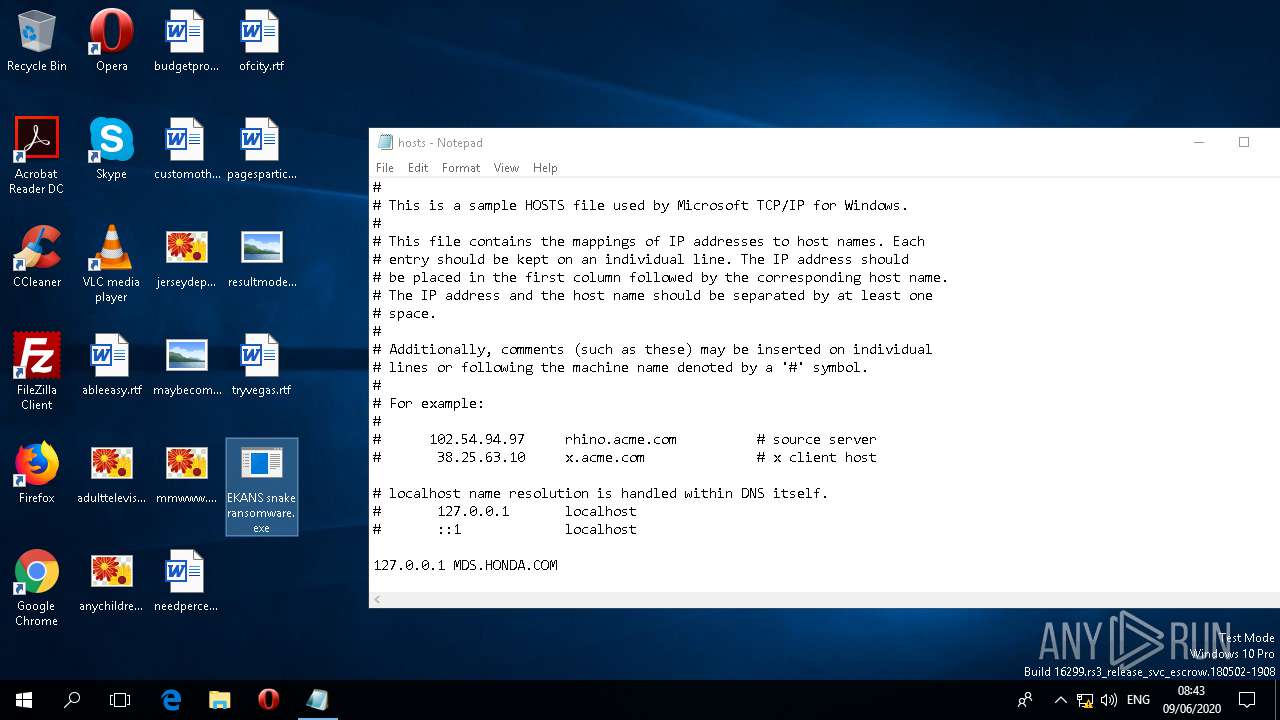Image resolution: width=1280 pixels, height=720 pixels.
Task: Open the volume tray control
Action: (1108, 700)
